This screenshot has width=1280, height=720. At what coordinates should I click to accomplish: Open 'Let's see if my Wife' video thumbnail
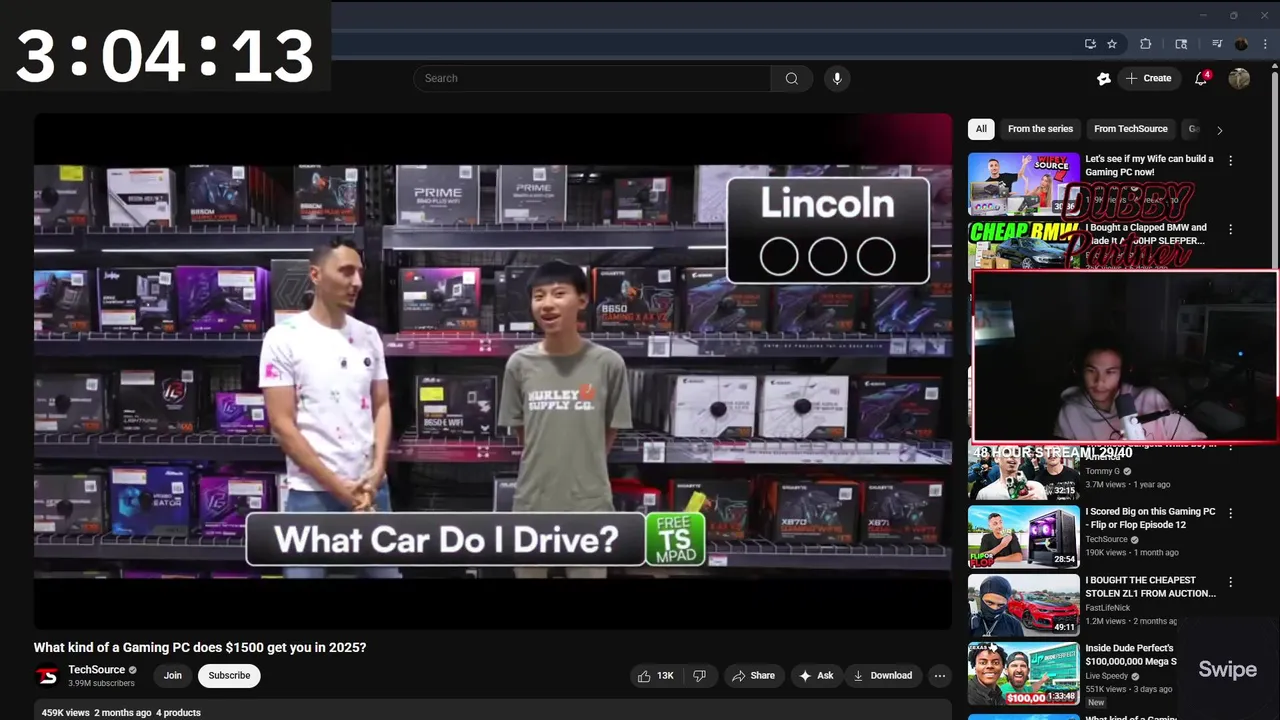1023,184
